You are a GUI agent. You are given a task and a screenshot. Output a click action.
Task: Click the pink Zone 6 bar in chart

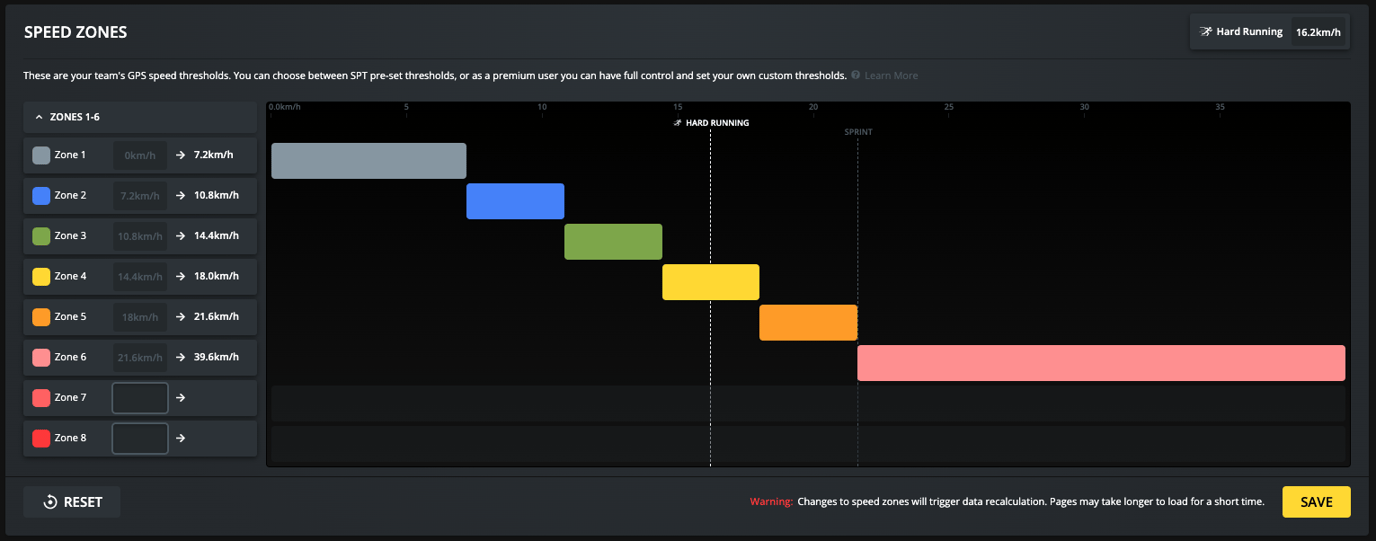pyautogui.click(x=1101, y=363)
